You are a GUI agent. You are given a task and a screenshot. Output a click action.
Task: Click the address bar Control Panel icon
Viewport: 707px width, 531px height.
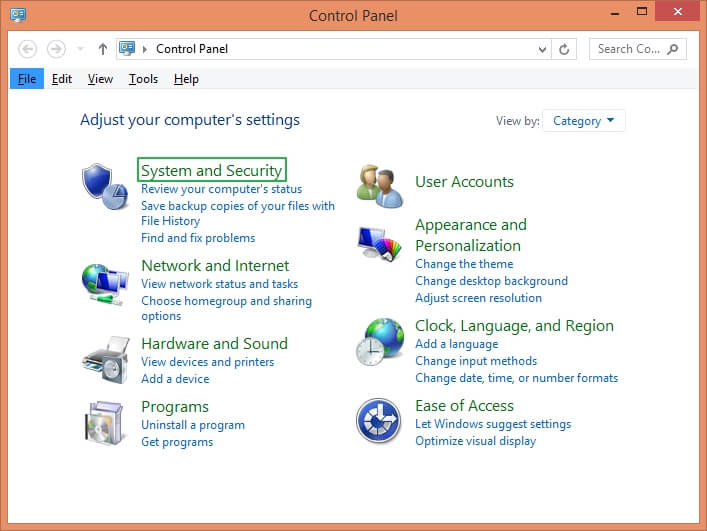tap(127, 48)
